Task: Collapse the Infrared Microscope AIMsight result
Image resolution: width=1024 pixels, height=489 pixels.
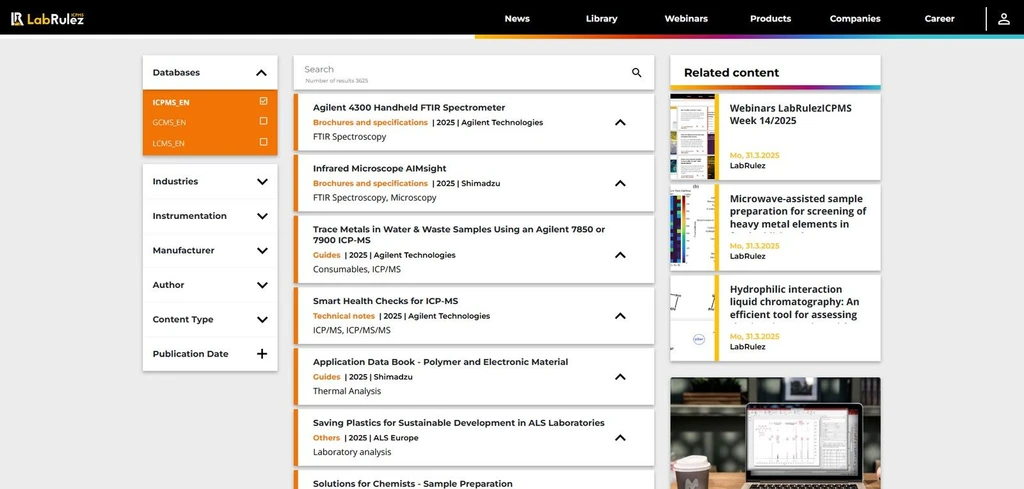Action: [x=620, y=183]
